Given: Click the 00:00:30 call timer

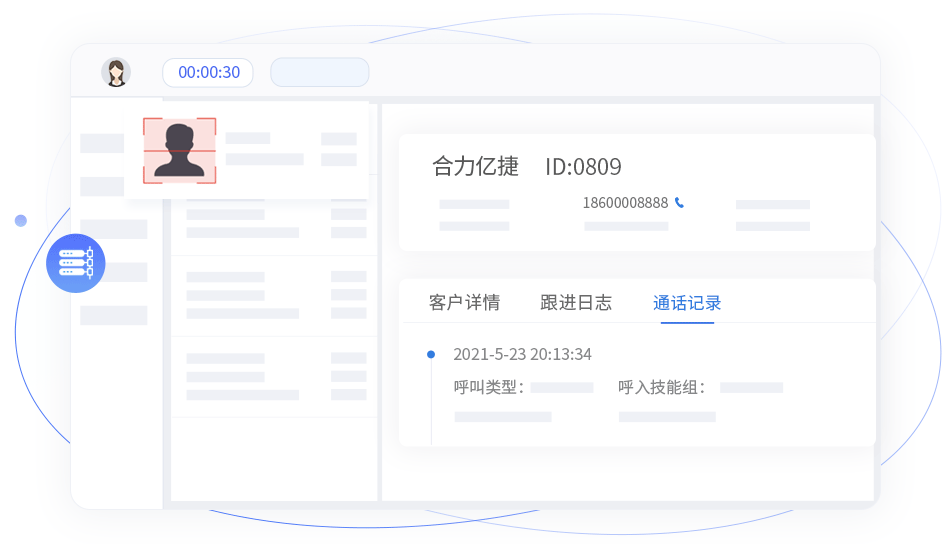Looking at the screenshot, I should tap(208, 72).
